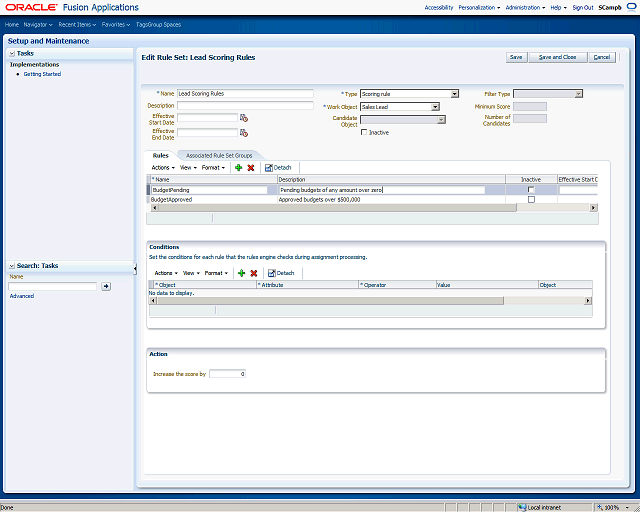This screenshot has height=512, width=640.
Task: Open Format menu in Rules toolbar
Action: coord(215,167)
